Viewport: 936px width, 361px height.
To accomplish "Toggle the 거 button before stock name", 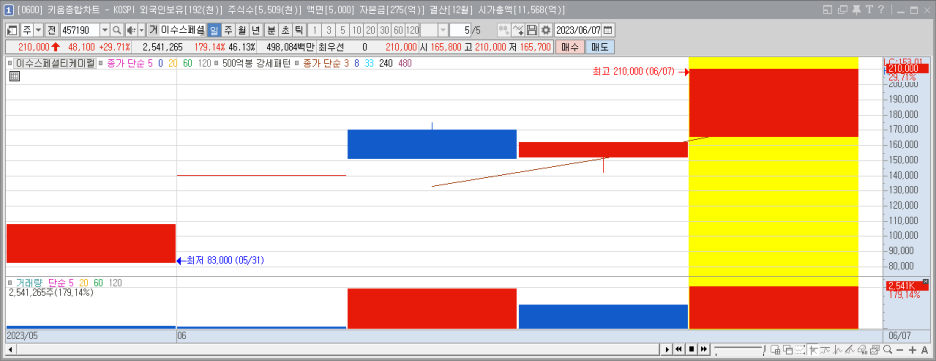I will coord(153,30).
